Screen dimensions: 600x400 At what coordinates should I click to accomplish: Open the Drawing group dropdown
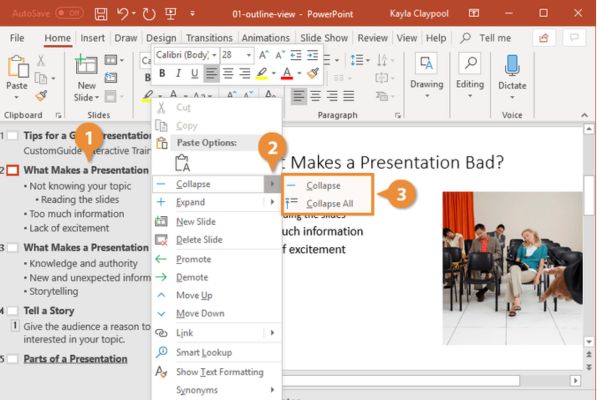[427, 77]
